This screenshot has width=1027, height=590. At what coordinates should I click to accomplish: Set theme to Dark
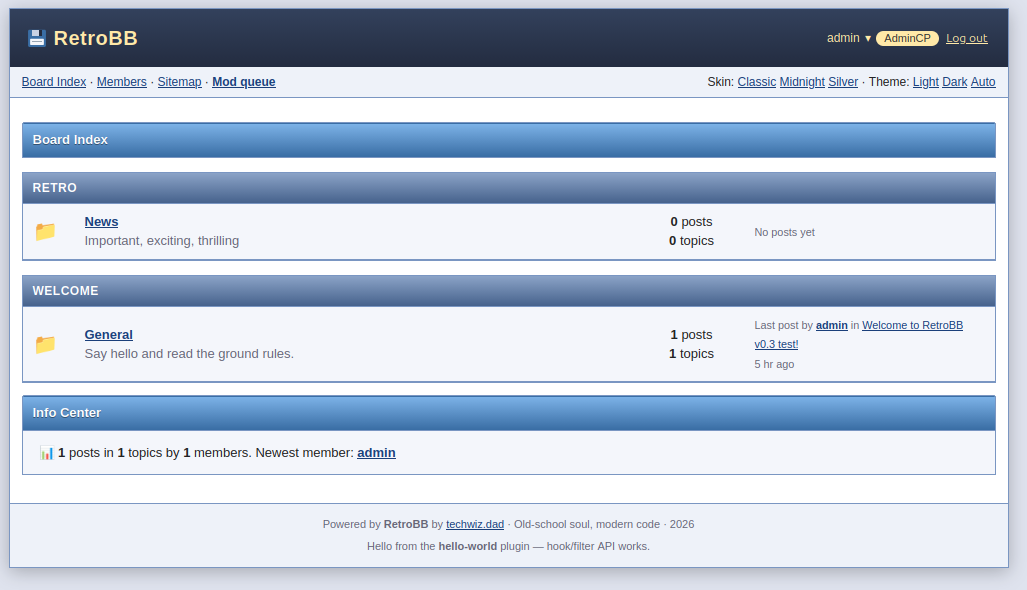click(954, 82)
